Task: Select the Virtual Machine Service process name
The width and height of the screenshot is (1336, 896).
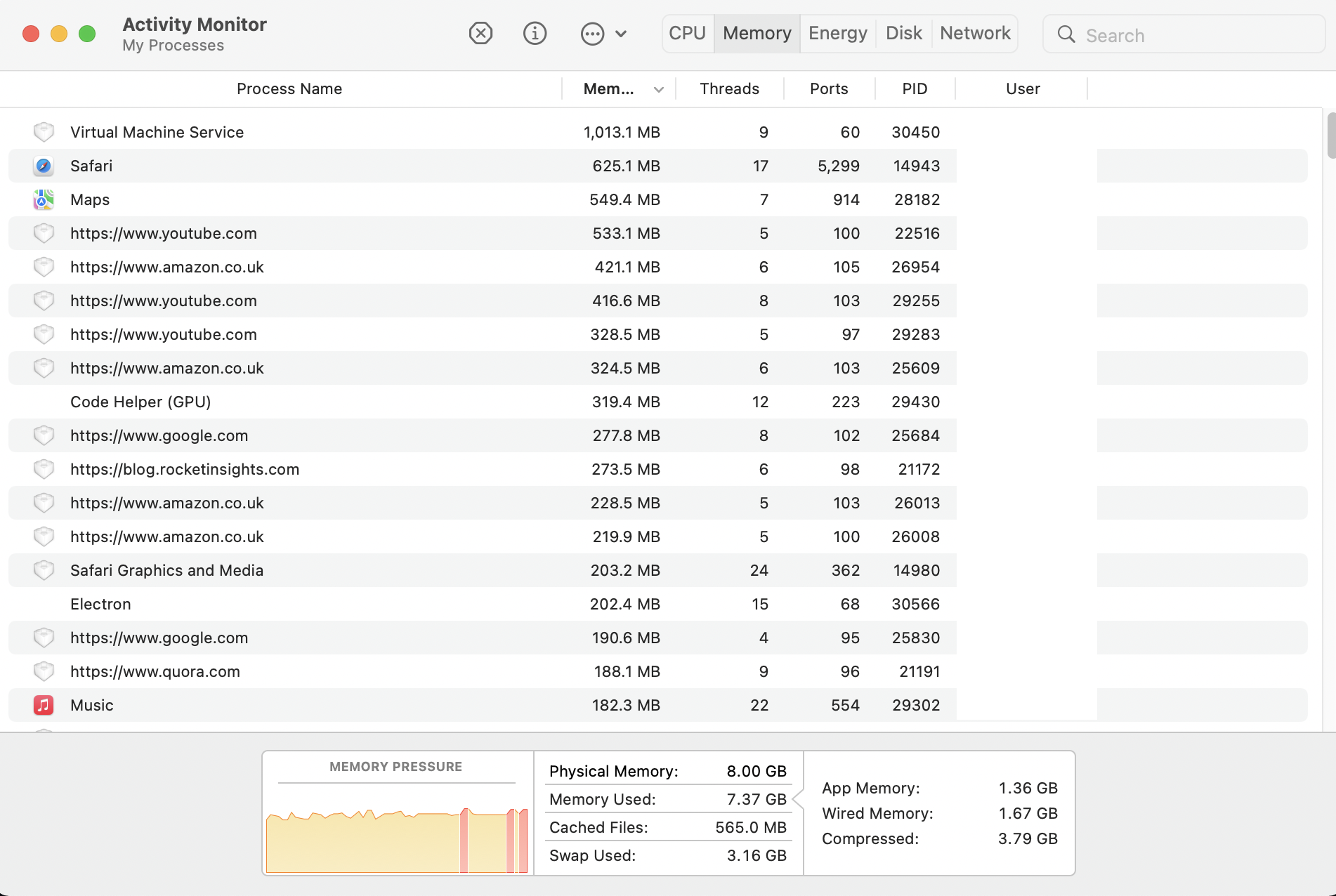Action: (157, 132)
